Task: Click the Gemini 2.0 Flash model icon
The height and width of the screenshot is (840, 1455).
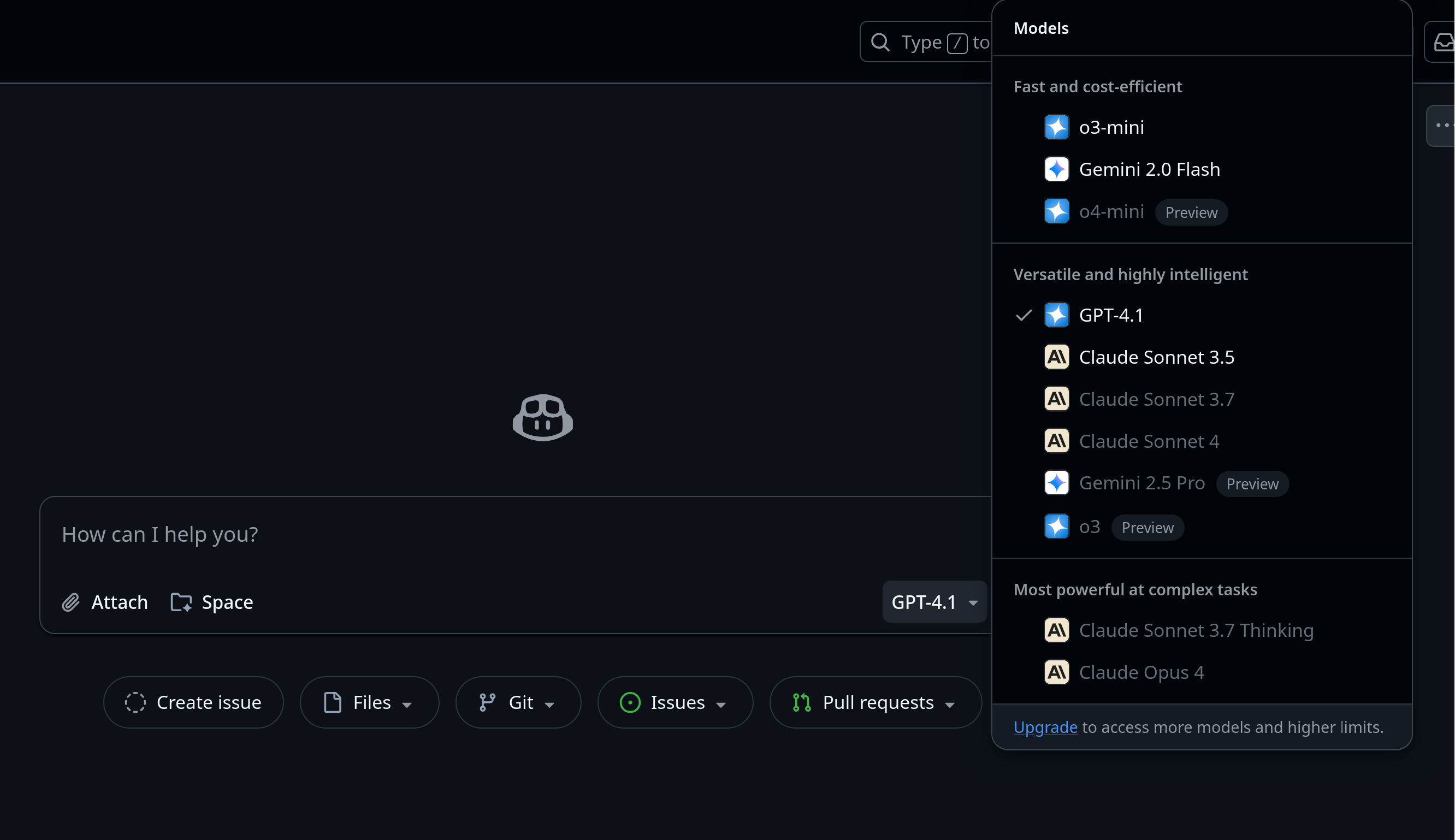Action: pos(1056,170)
